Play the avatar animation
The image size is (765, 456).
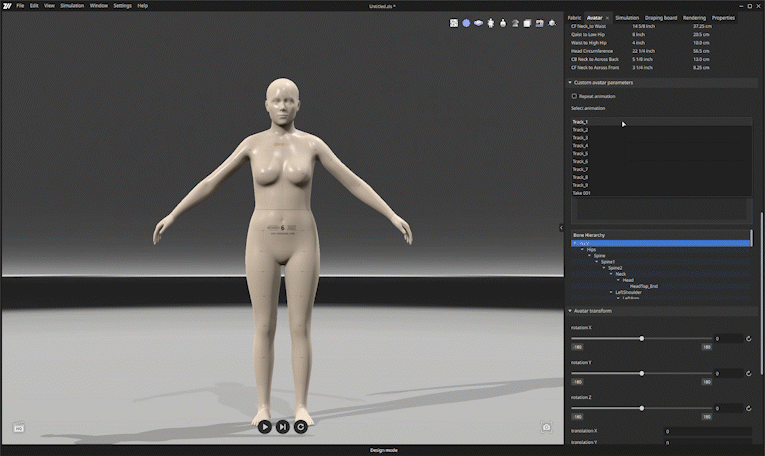pyautogui.click(x=264, y=427)
